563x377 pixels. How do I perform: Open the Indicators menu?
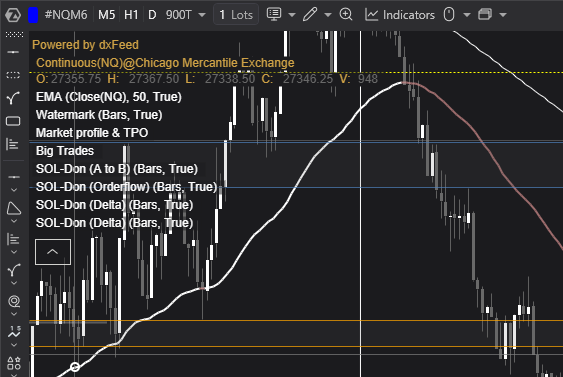coord(400,15)
